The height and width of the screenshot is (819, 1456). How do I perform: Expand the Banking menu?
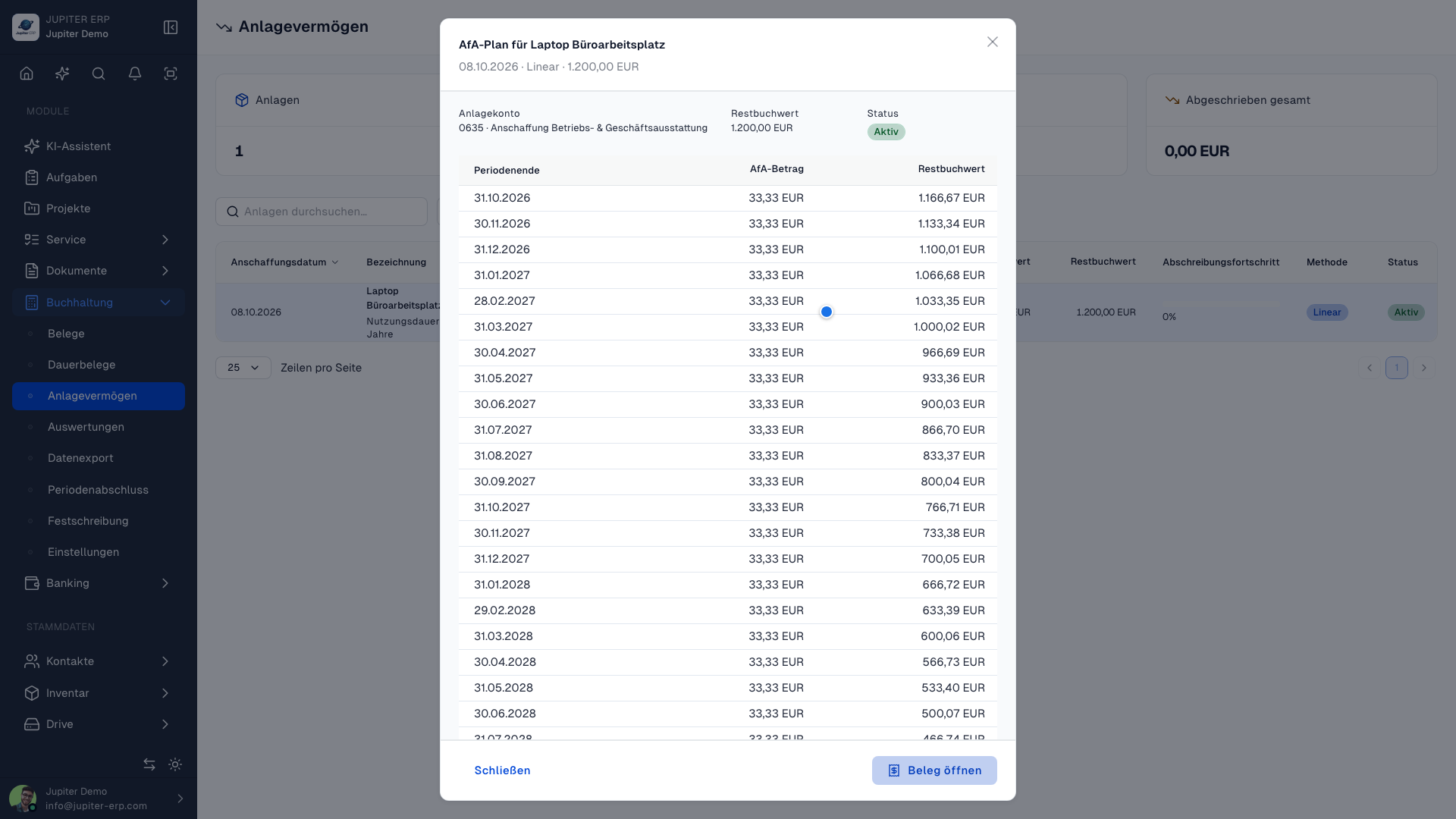99,583
